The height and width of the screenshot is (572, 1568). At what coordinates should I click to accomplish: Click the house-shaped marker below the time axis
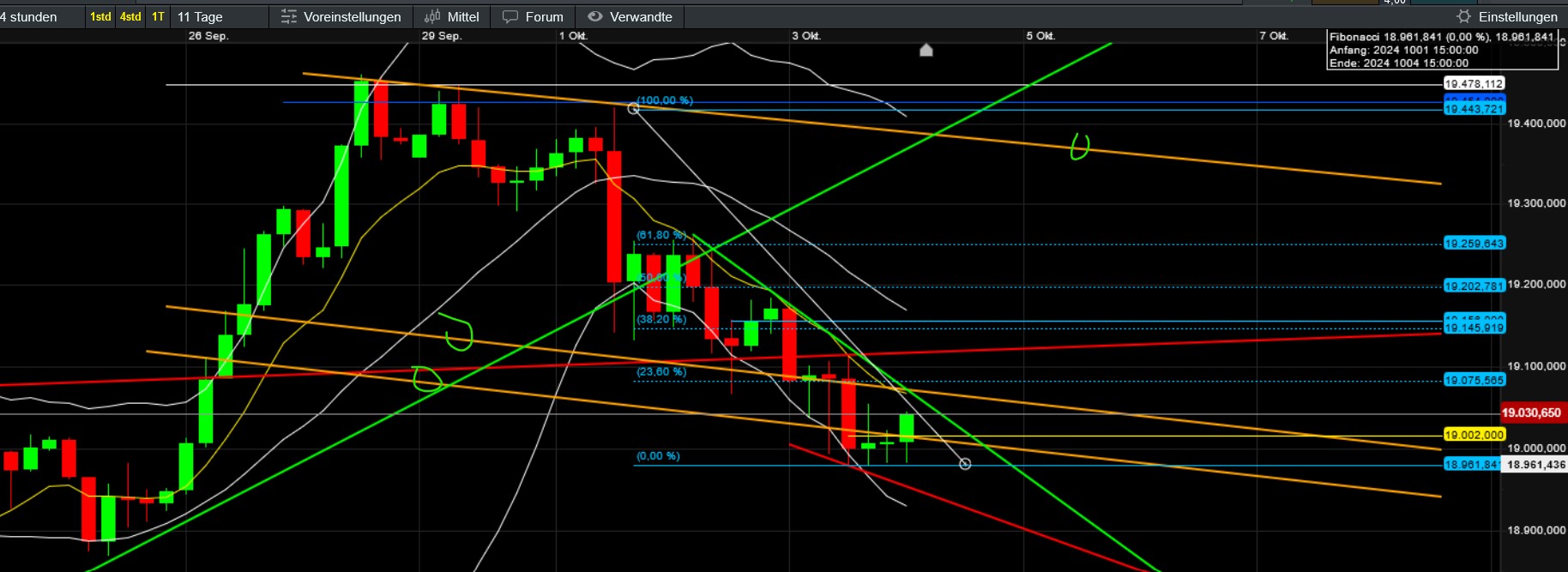tap(926, 50)
